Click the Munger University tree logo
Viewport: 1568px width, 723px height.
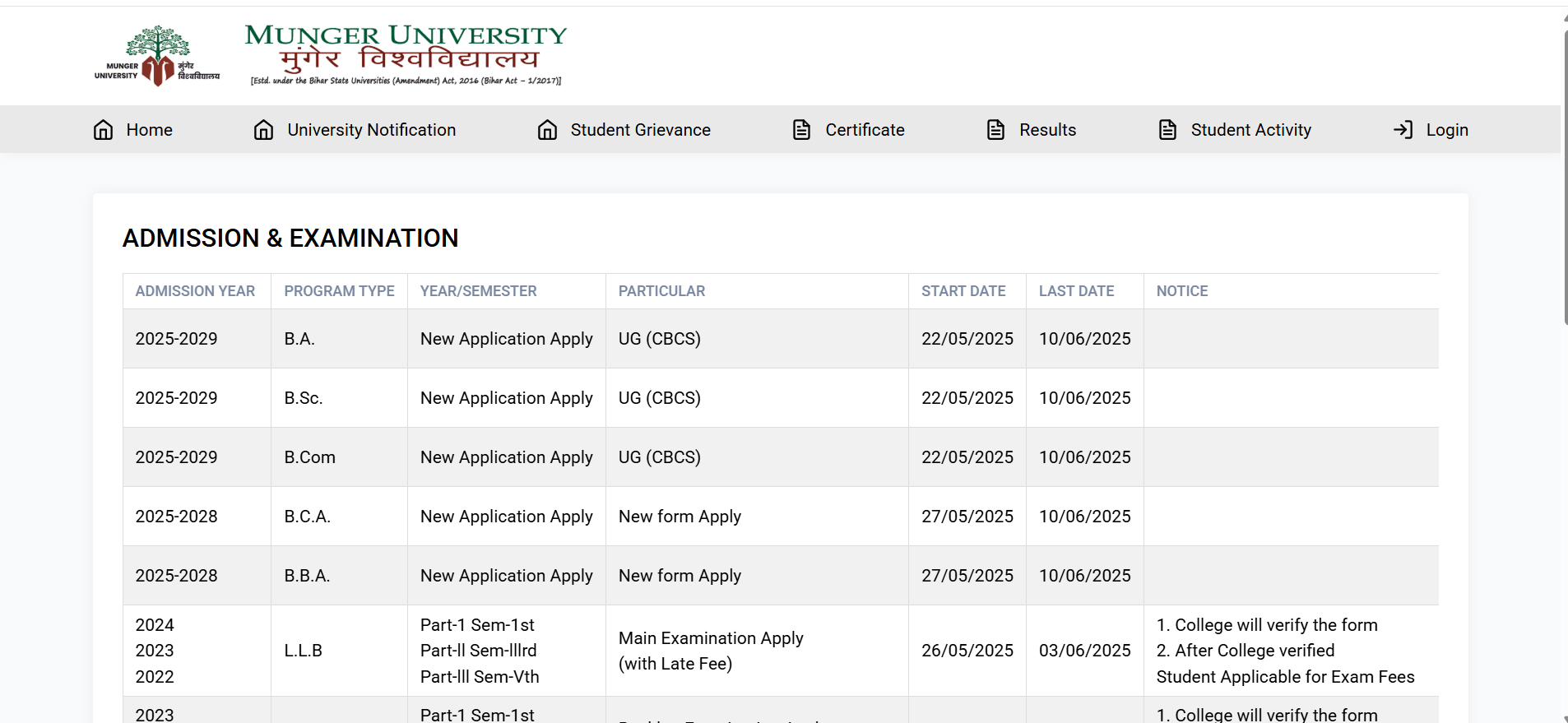tap(157, 55)
